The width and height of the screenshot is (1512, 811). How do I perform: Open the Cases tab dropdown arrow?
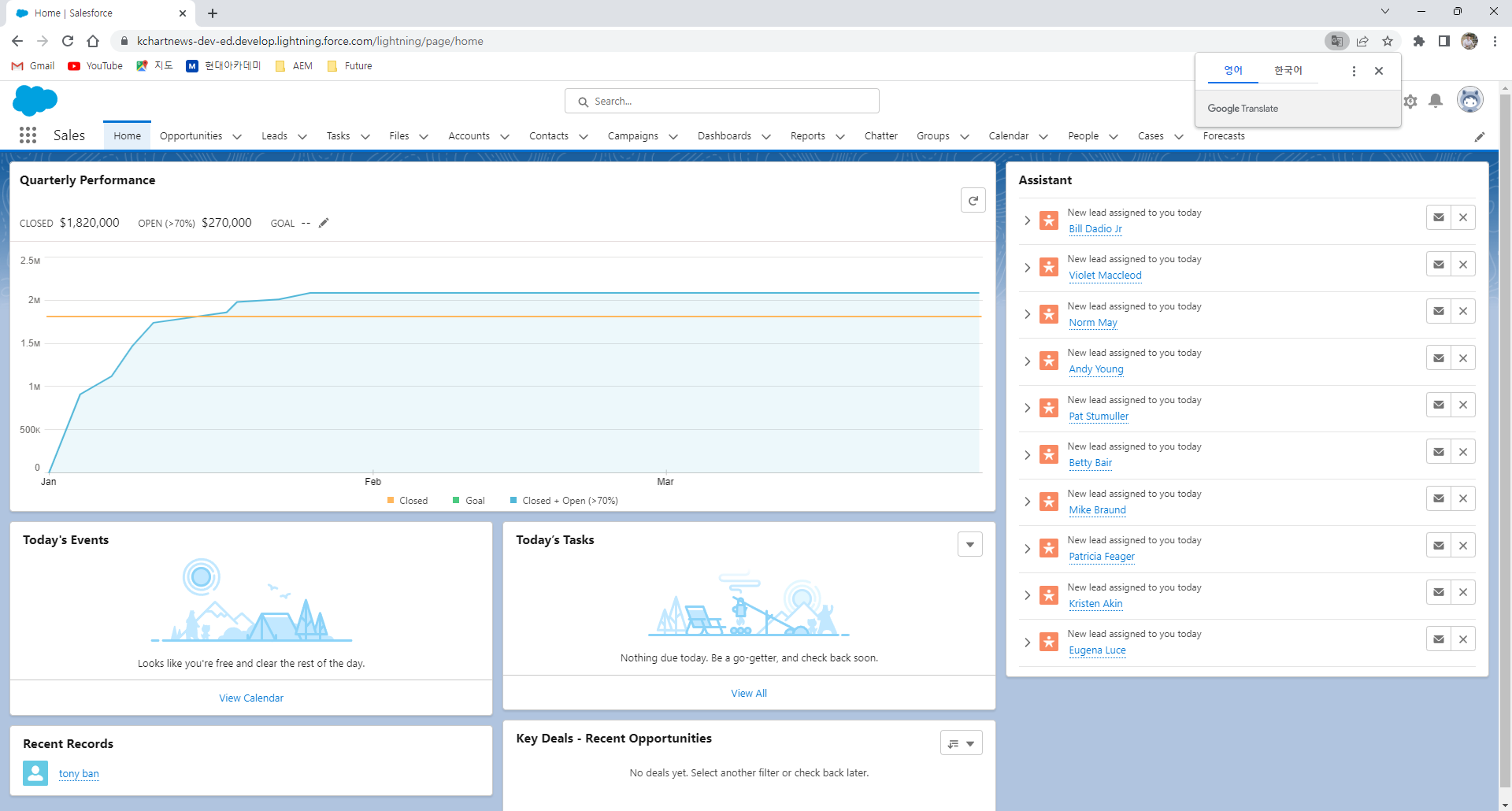[x=1179, y=136]
